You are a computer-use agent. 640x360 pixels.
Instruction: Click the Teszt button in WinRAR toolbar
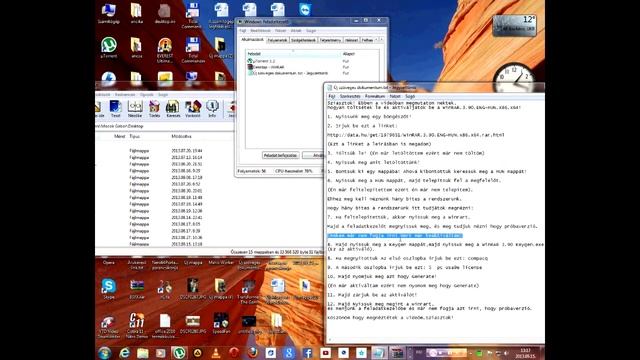pyautogui.click(x=116, y=109)
